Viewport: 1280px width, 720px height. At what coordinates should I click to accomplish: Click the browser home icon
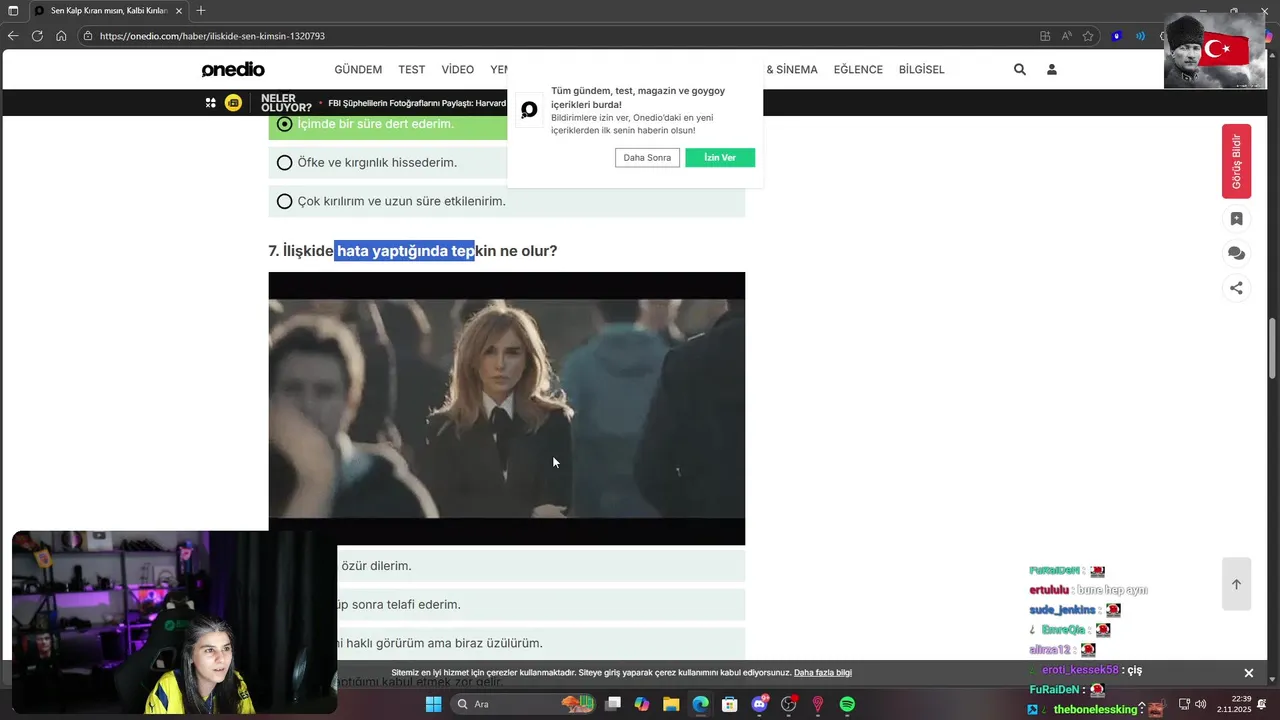(61, 36)
